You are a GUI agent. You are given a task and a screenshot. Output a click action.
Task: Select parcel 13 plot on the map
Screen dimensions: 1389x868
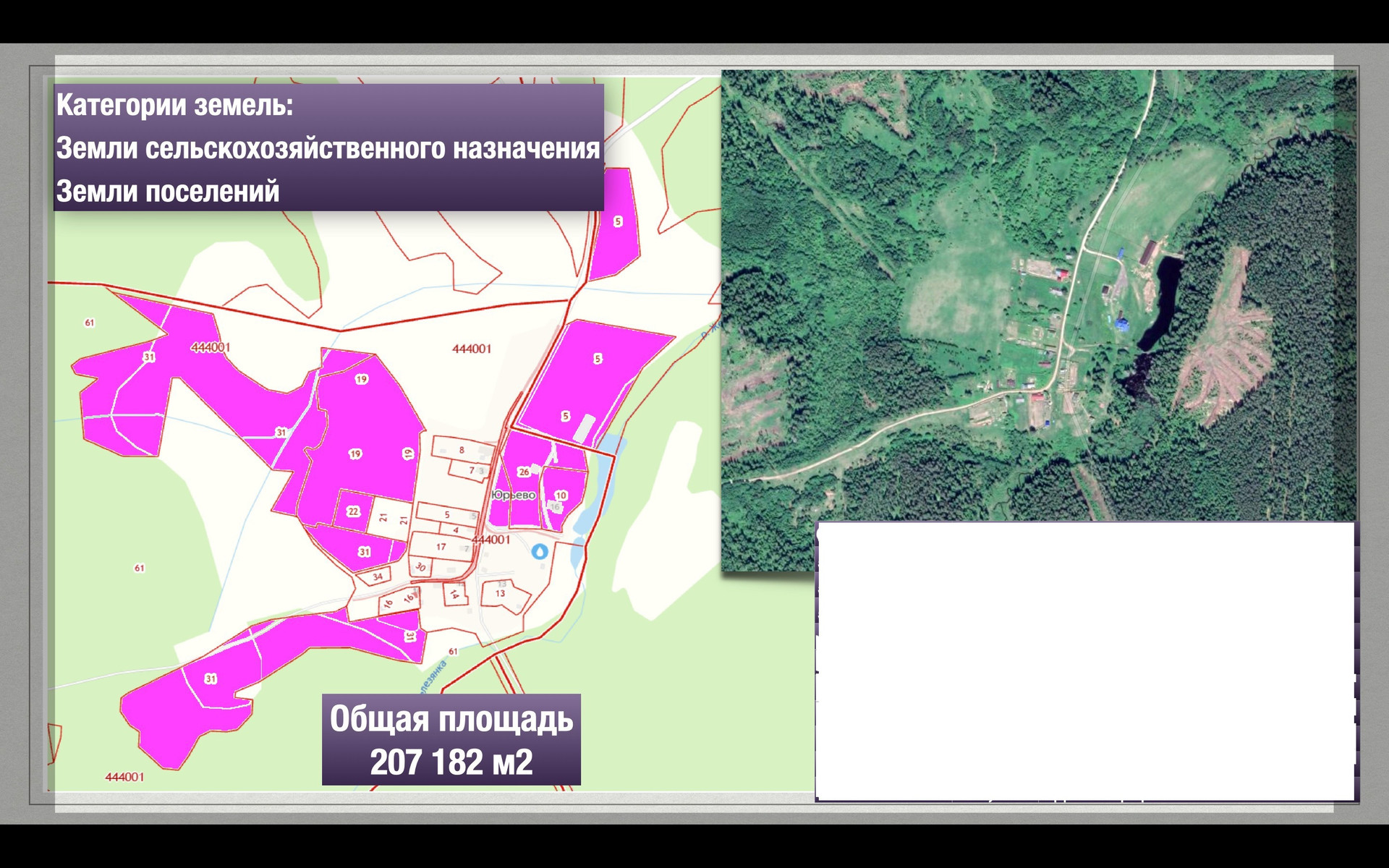[x=501, y=593]
